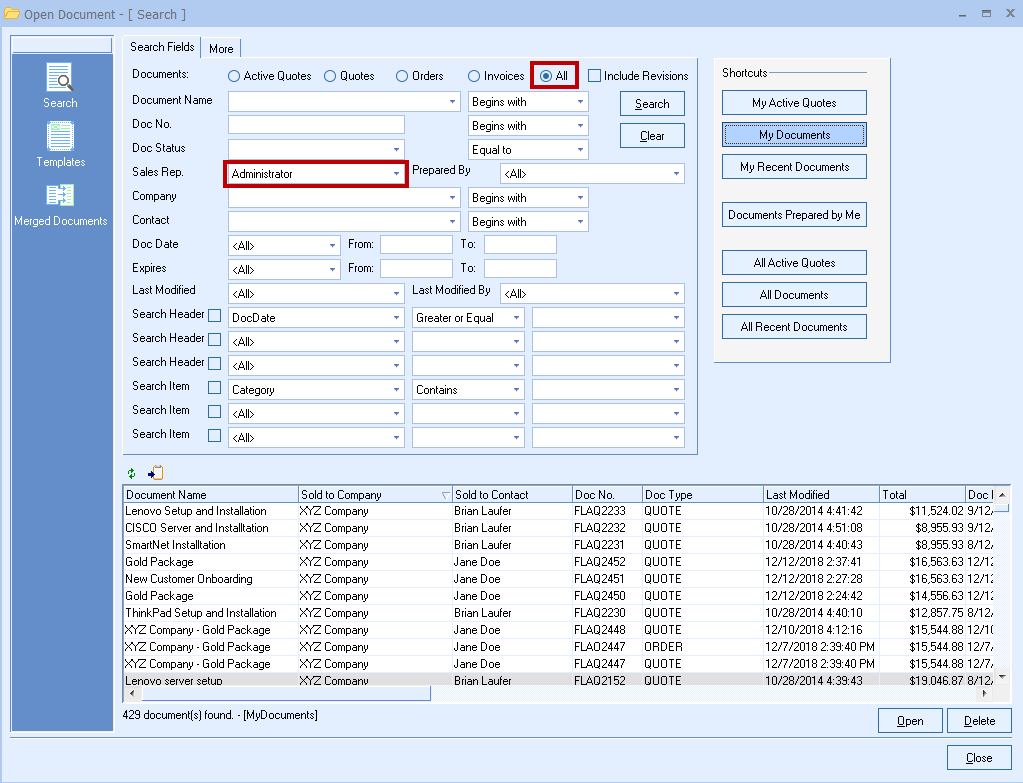Select the Orders radio button
Screen dimensions: 1023x783
(x=402, y=76)
